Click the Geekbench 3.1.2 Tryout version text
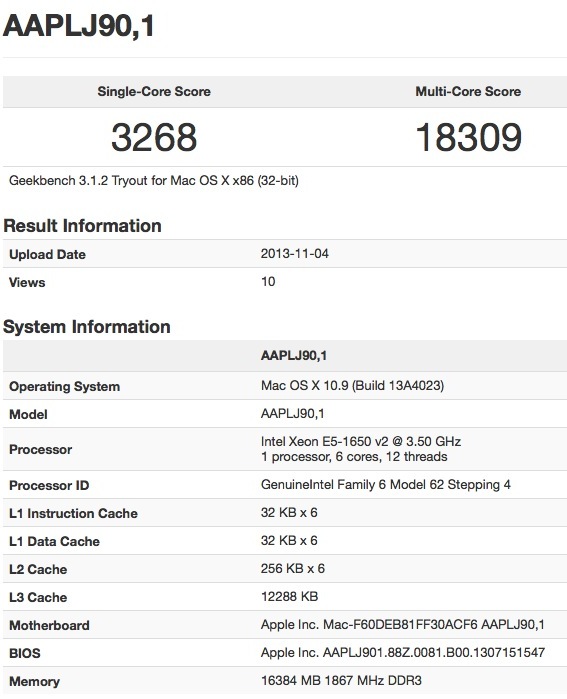The height and width of the screenshot is (699, 567). click(x=154, y=181)
